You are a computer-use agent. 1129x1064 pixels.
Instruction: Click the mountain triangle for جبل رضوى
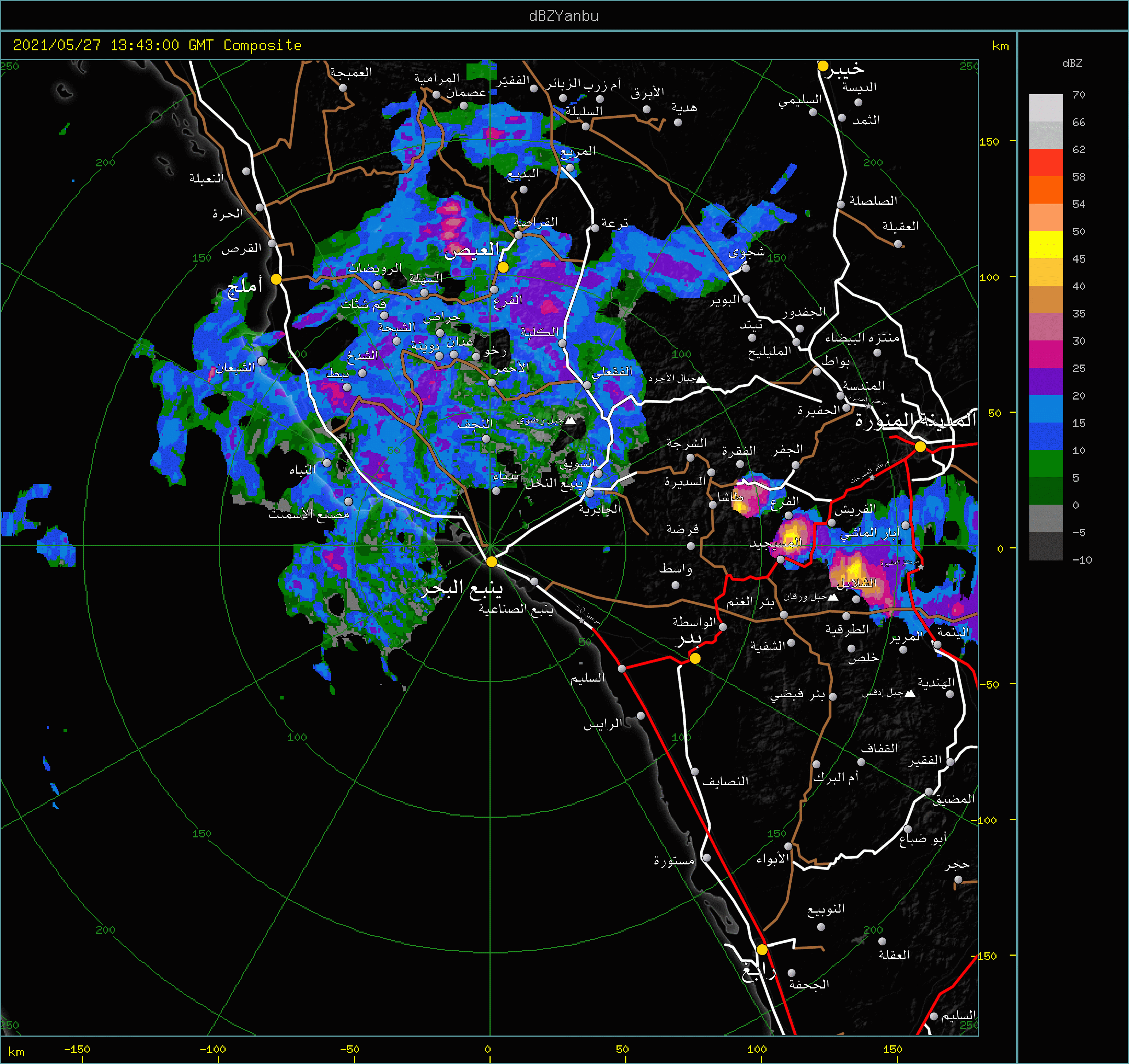click(x=571, y=421)
